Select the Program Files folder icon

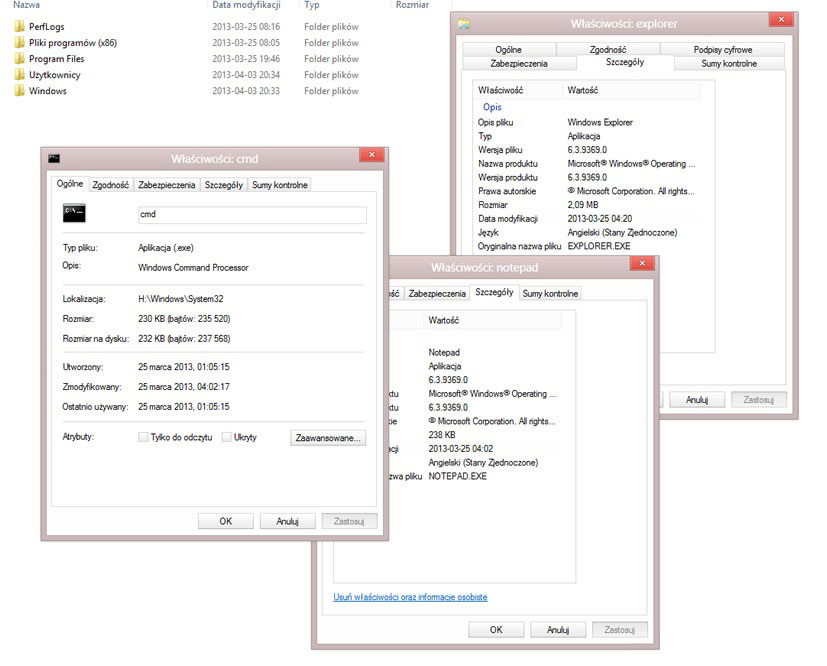(x=20, y=59)
